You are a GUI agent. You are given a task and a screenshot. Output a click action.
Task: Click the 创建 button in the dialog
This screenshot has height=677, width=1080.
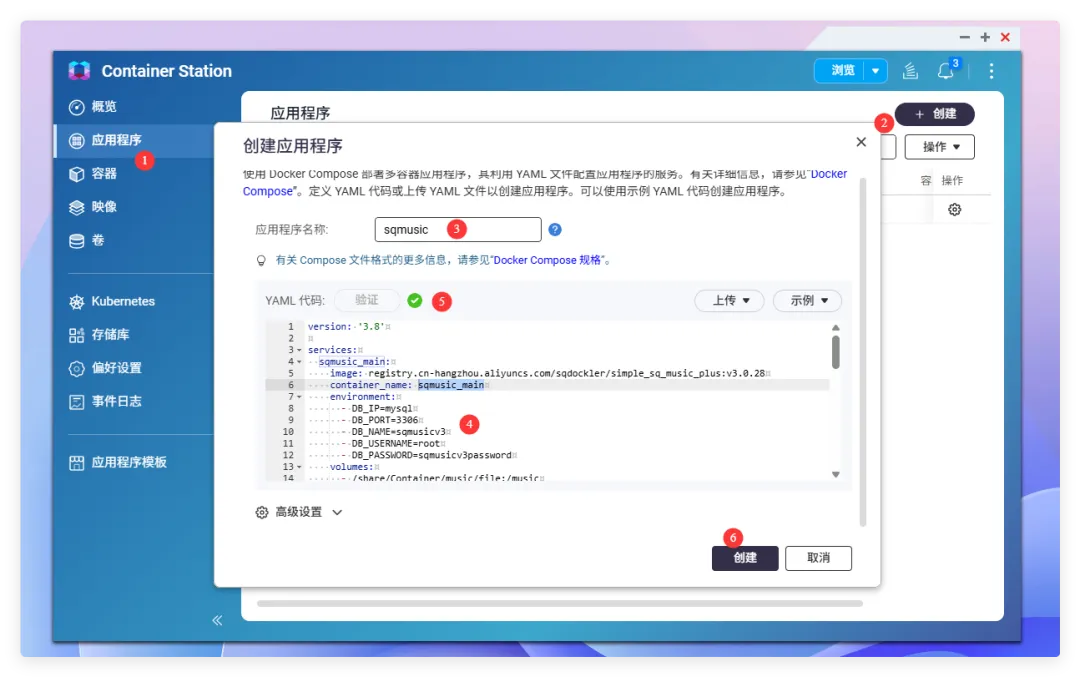745,558
